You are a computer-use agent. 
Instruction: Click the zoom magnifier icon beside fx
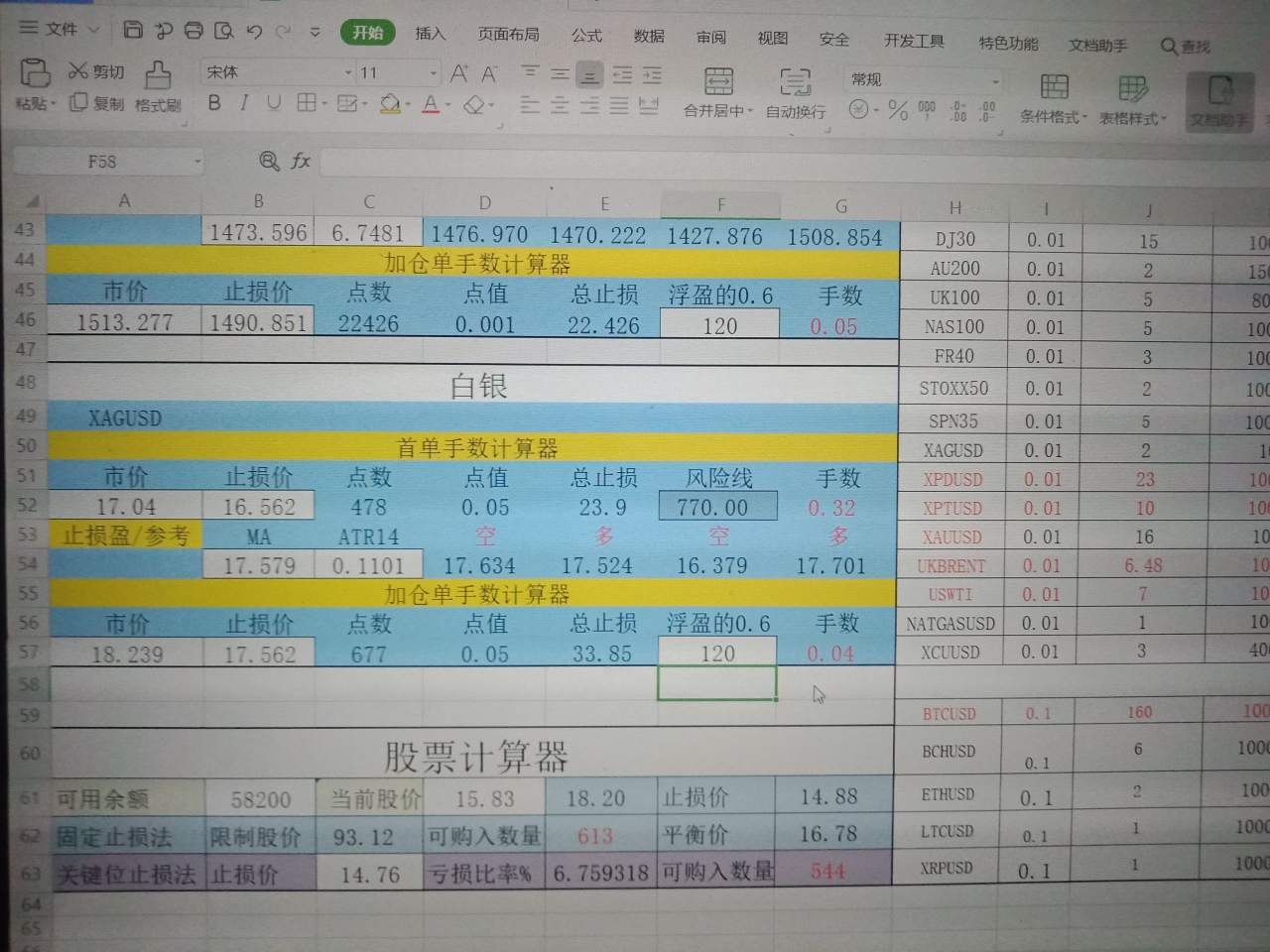[x=269, y=161]
